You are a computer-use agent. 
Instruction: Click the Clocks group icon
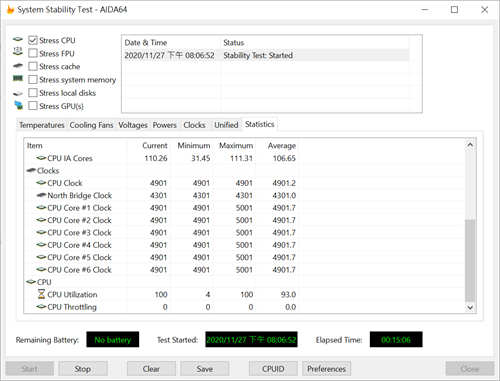(x=31, y=170)
